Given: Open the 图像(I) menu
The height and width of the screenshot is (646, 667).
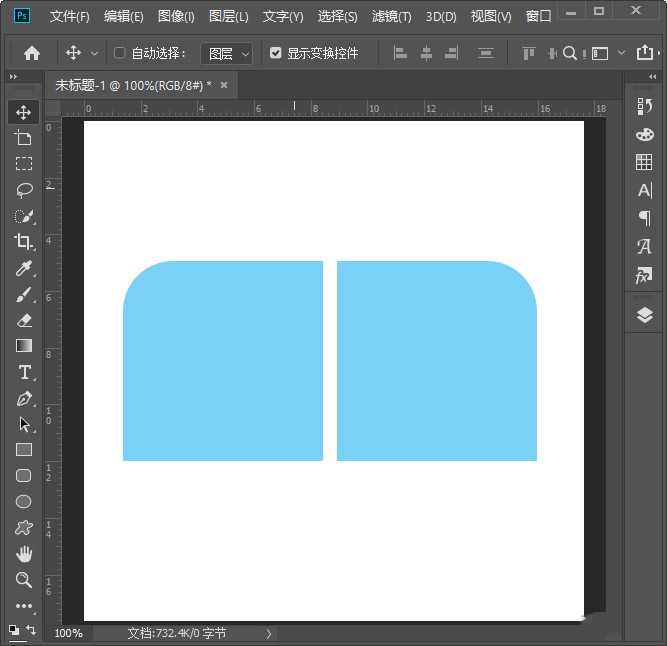Looking at the screenshot, I should (x=176, y=17).
